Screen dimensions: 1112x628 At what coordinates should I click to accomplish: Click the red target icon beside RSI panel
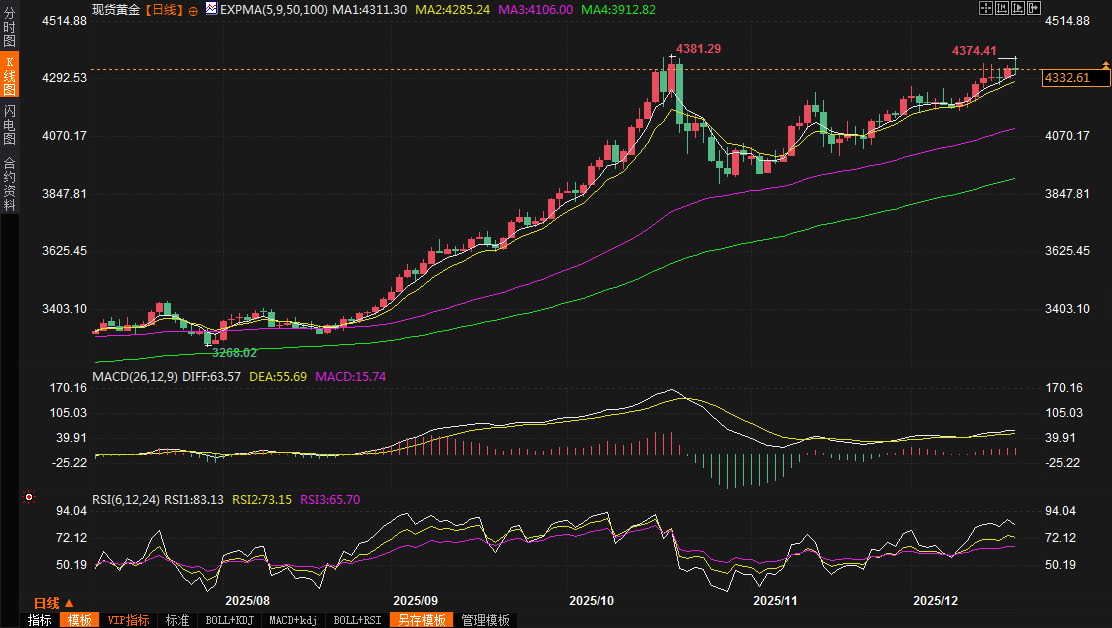[x=29, y=497]
